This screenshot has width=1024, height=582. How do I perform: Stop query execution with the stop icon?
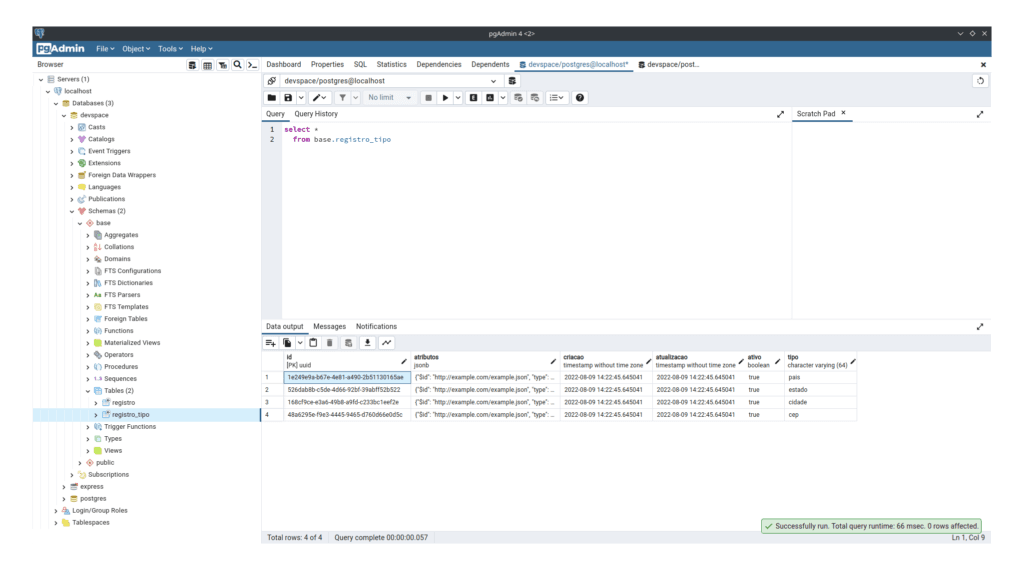pyautogui.click(x=428, y=98)
